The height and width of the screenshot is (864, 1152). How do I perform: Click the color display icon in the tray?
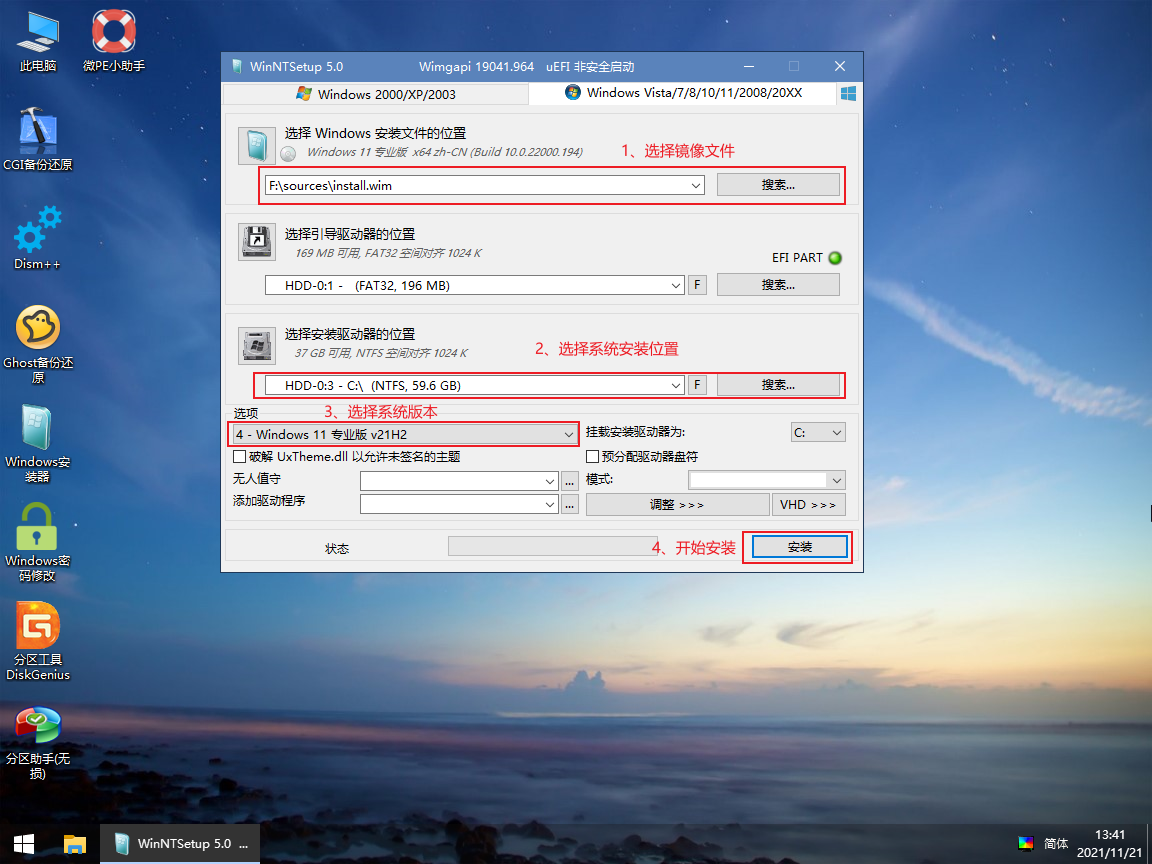pos(1026,843)
